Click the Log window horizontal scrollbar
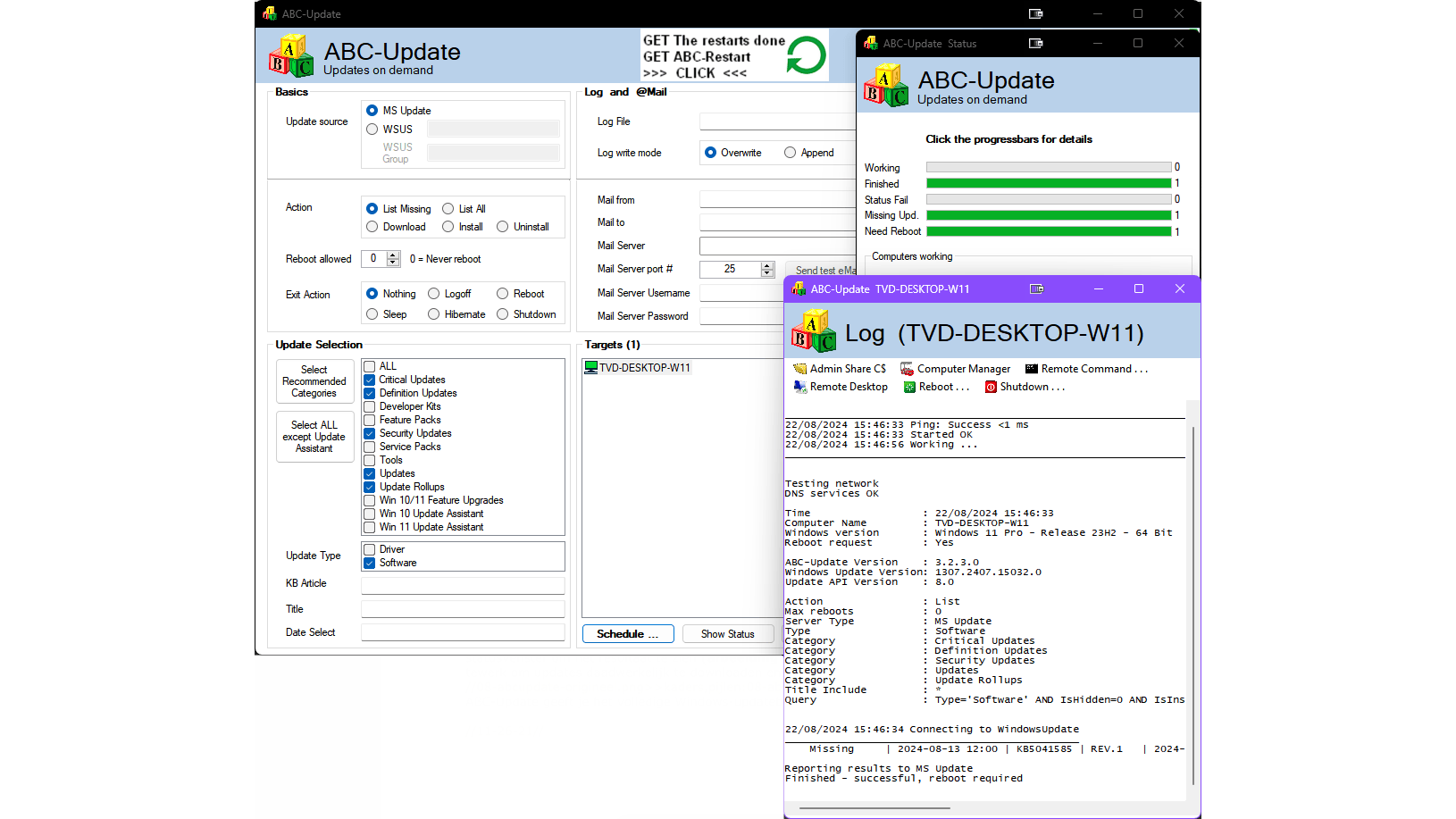 tap(874, 808)
